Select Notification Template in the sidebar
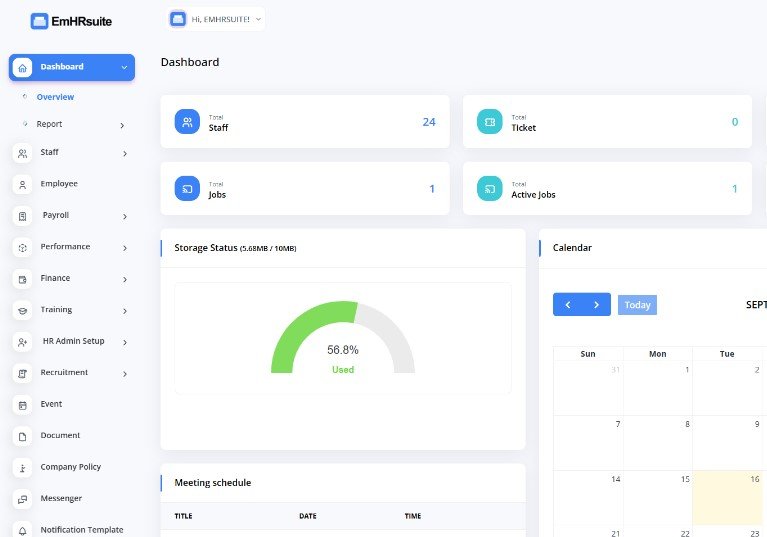767x537 pixels. coord(82,530)
